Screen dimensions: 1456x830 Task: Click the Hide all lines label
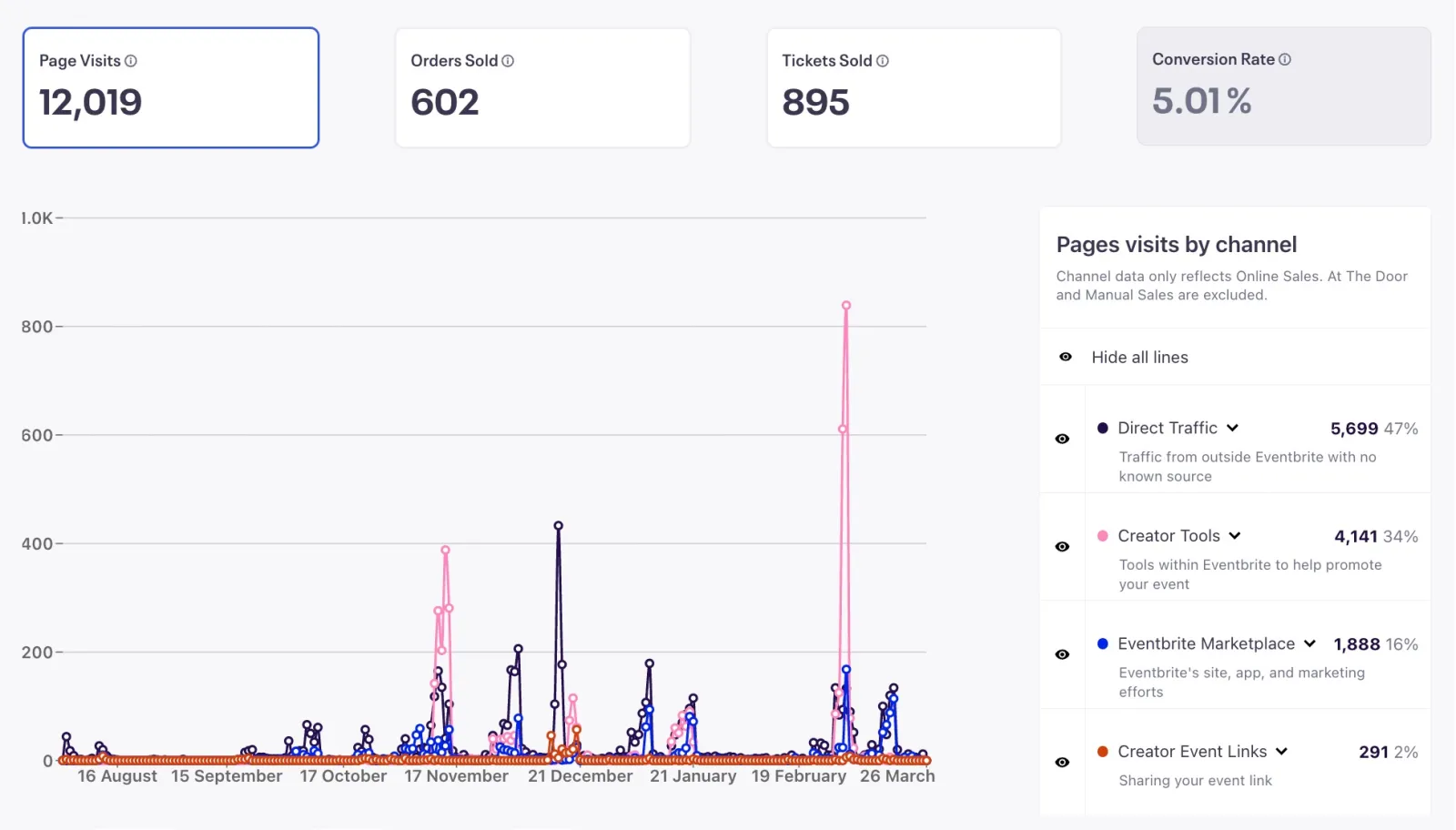coord(1138,357)
